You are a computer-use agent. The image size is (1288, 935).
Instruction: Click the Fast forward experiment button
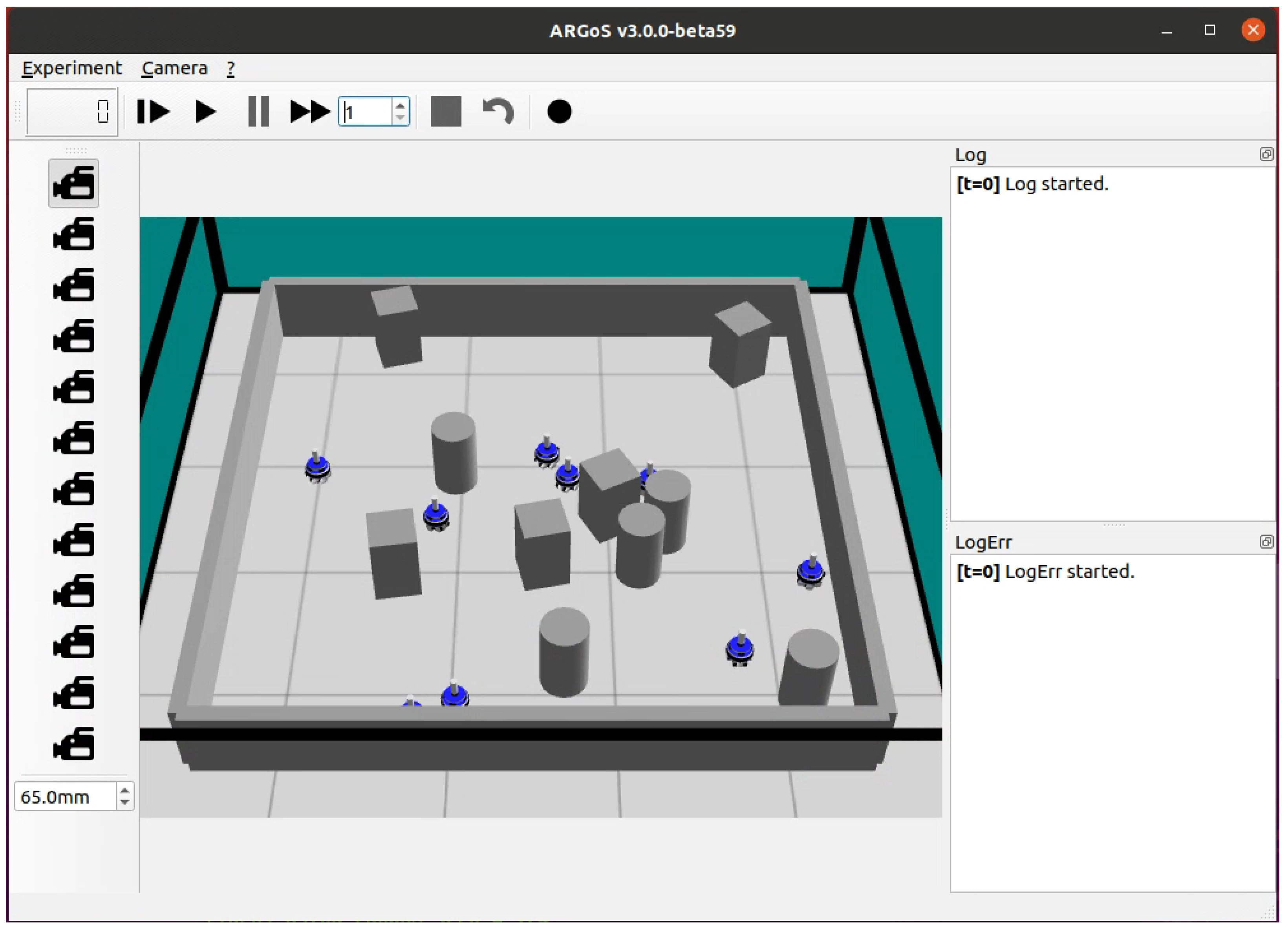(x=309, y=111)
